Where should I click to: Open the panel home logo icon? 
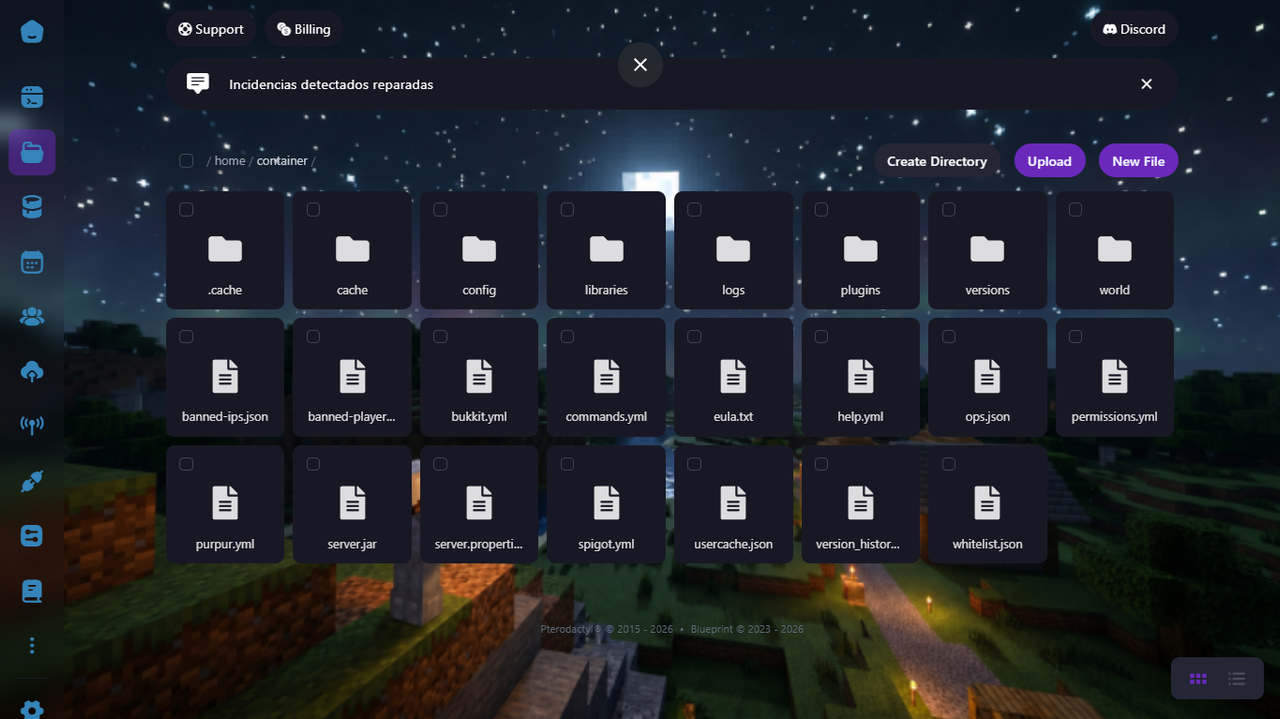32,31
